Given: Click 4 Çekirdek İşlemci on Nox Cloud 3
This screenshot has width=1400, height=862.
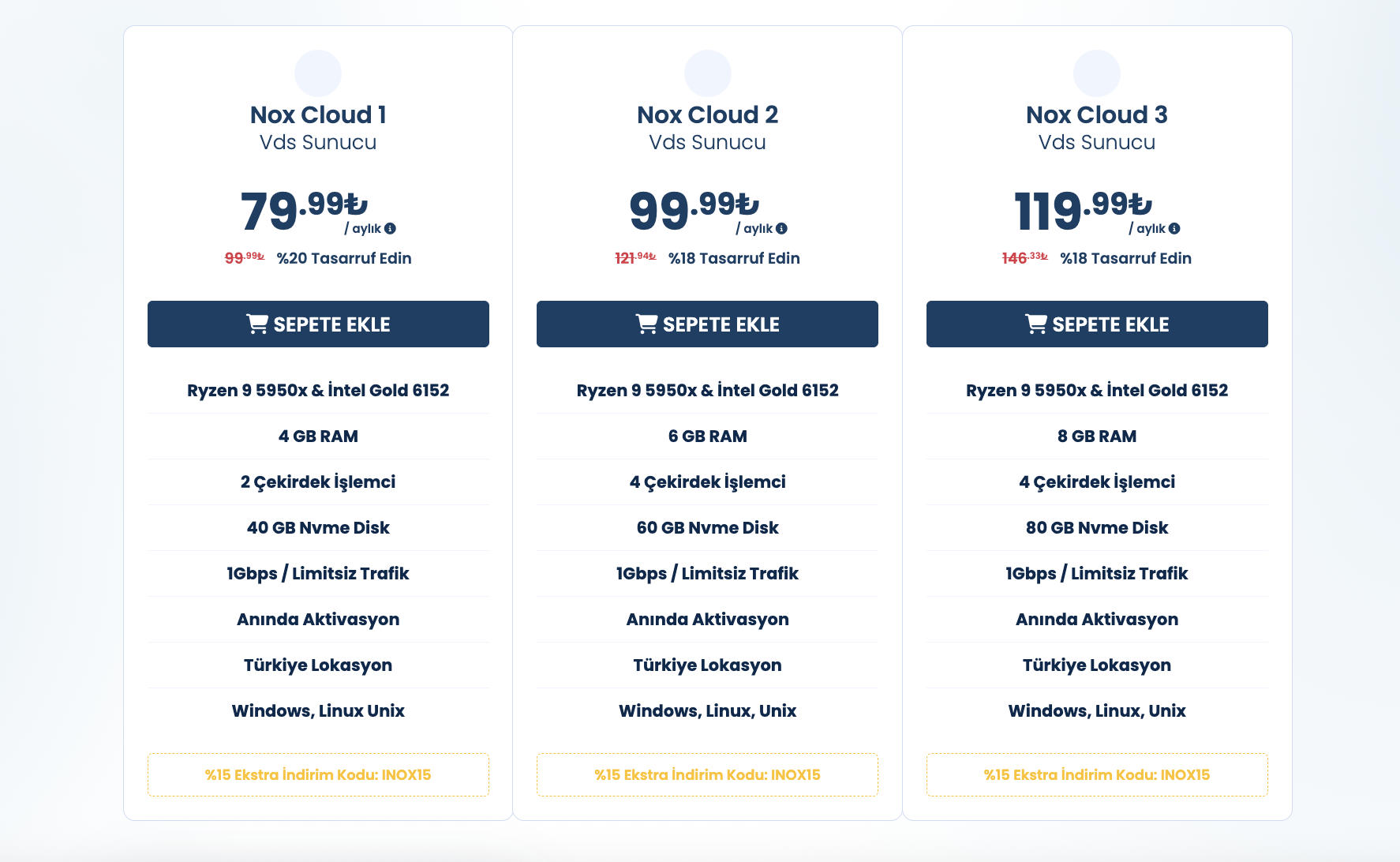Looking at the screenshot, I should (1097, 482).
